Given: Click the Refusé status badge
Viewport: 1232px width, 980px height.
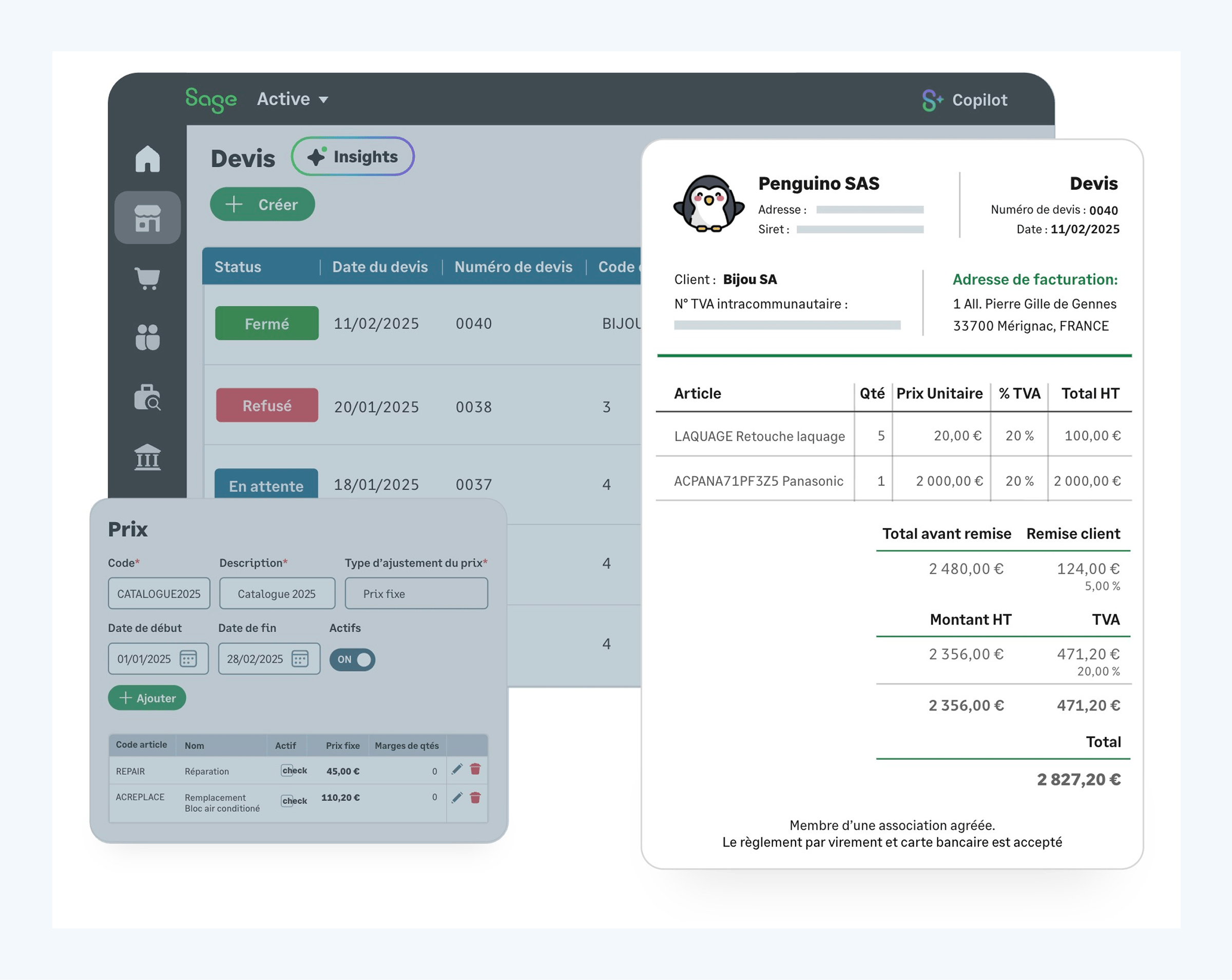Looking at the screenshot, I should click(x=267, y=405).
